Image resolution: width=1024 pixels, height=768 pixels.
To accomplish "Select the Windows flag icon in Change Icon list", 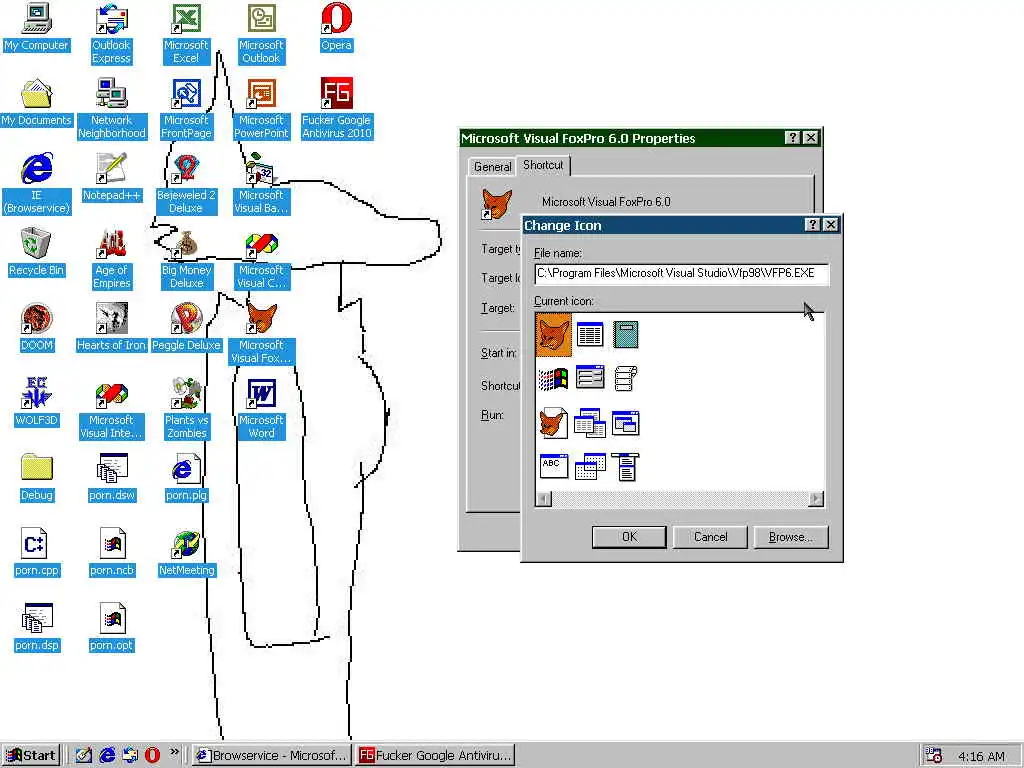I will pyautogui.click(x=553, y=378).
